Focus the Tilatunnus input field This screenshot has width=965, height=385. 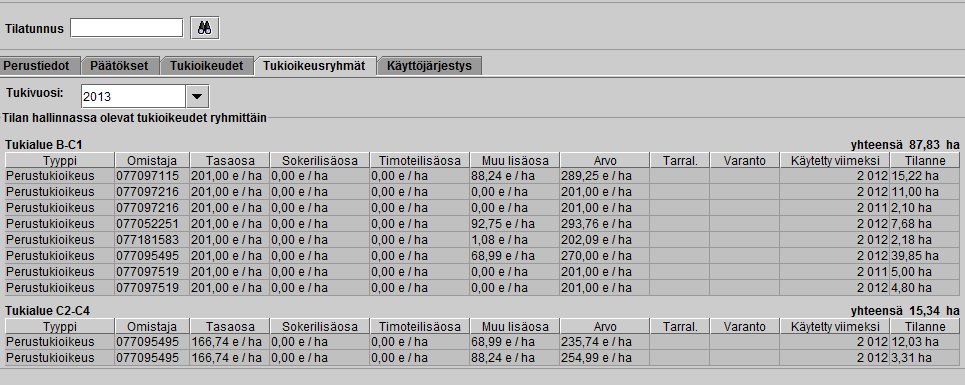tap(127, 28)
